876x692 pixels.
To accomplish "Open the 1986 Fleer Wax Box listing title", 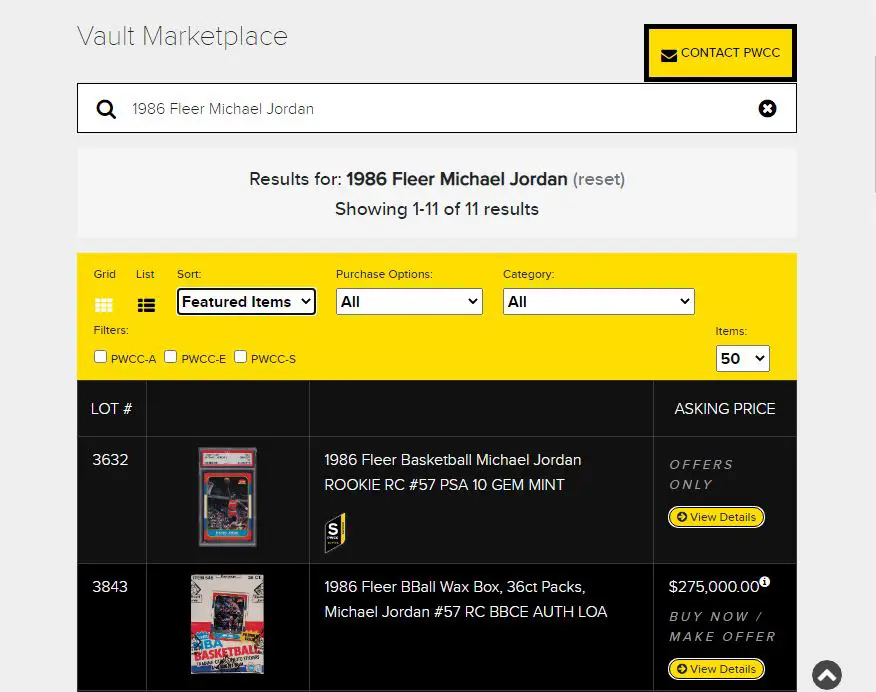I will coord(465,599).
